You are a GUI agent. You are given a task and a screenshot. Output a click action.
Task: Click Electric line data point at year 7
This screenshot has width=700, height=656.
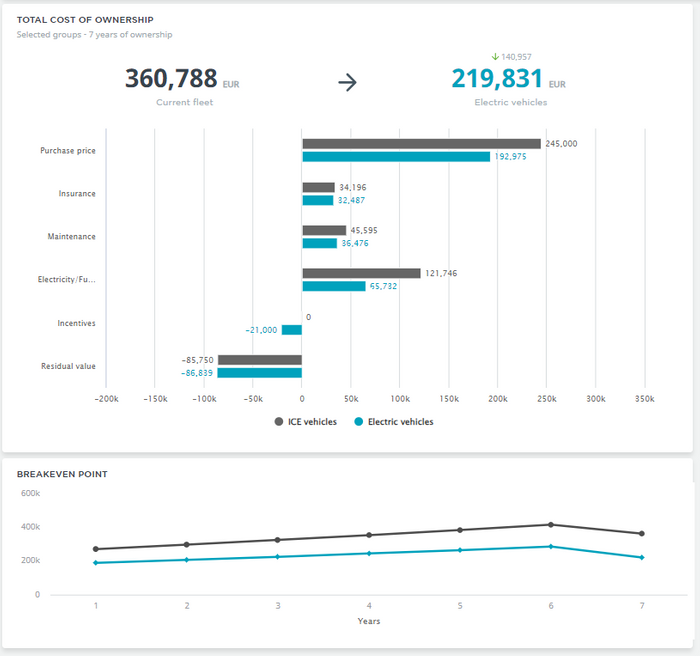(641, 557)
